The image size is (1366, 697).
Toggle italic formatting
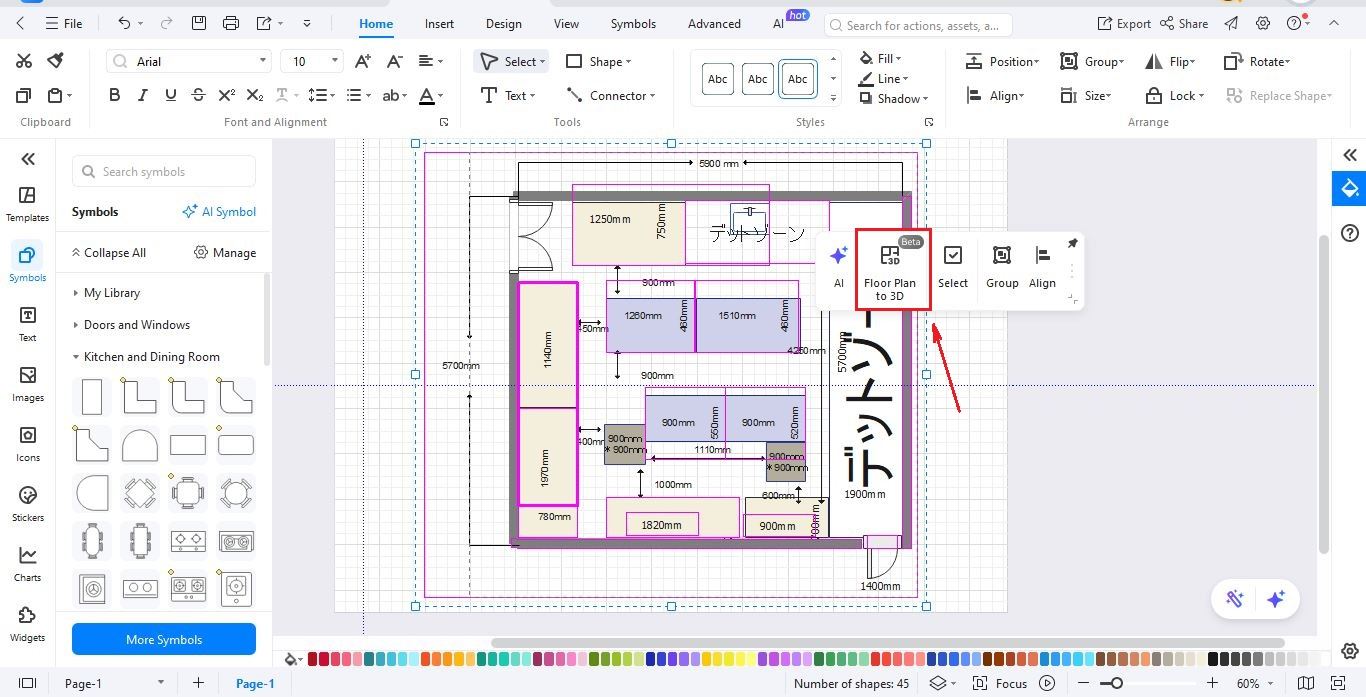point(142,95)
